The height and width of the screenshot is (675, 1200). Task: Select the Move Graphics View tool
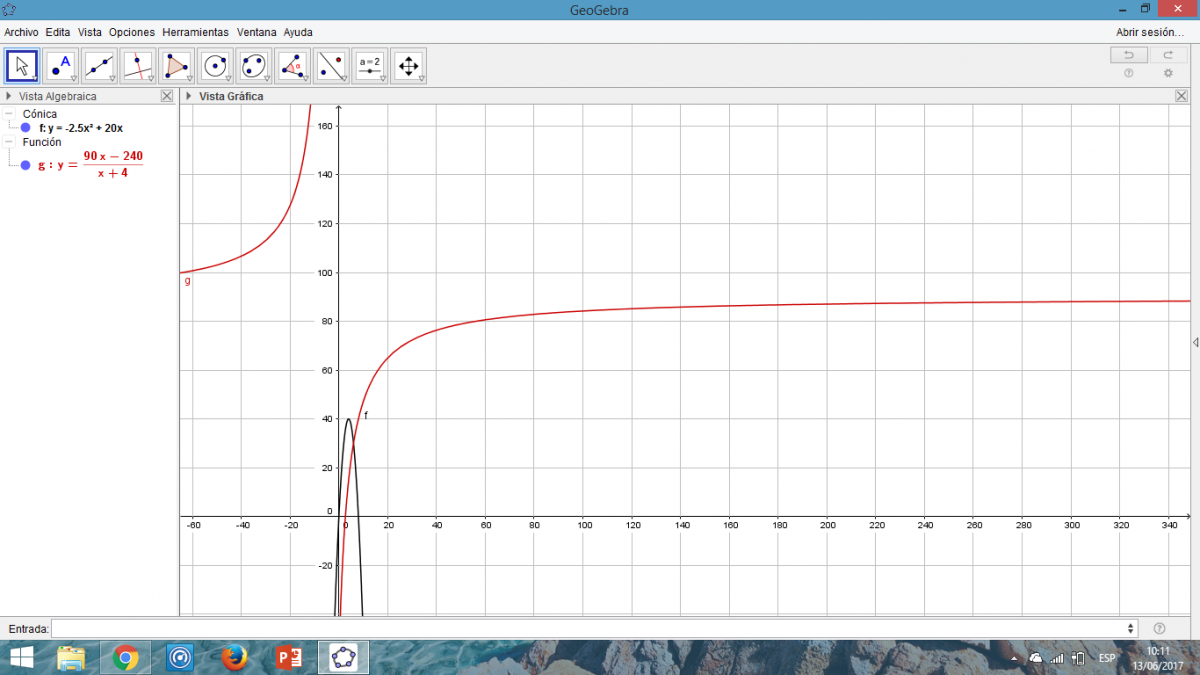408,66
